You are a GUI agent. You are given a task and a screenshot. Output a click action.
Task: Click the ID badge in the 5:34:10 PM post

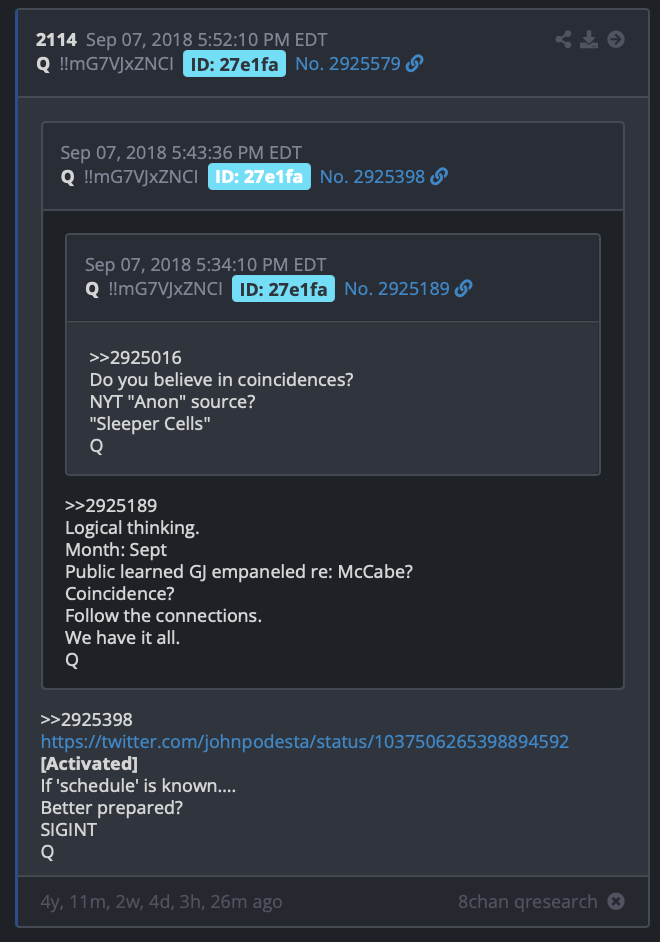pyautogui.click(x=283, y=290)
